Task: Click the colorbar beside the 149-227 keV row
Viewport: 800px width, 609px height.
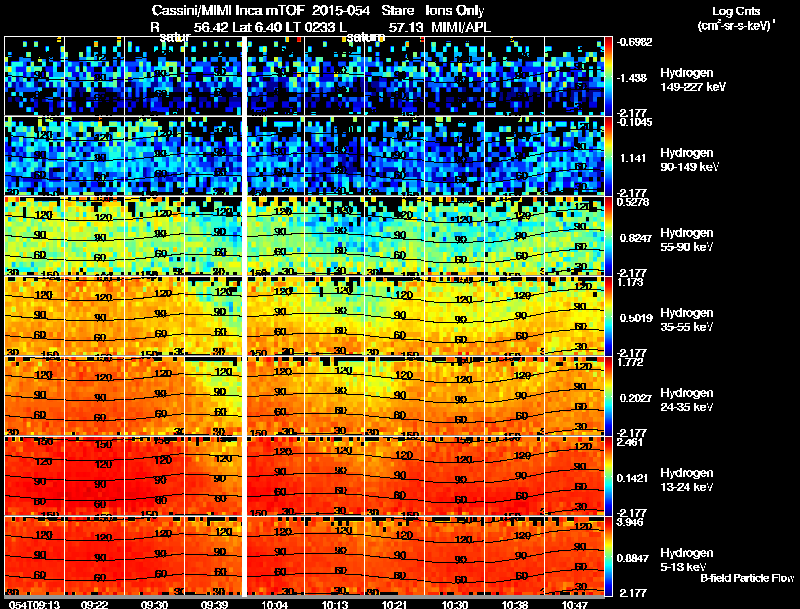Action: point(608,76)
